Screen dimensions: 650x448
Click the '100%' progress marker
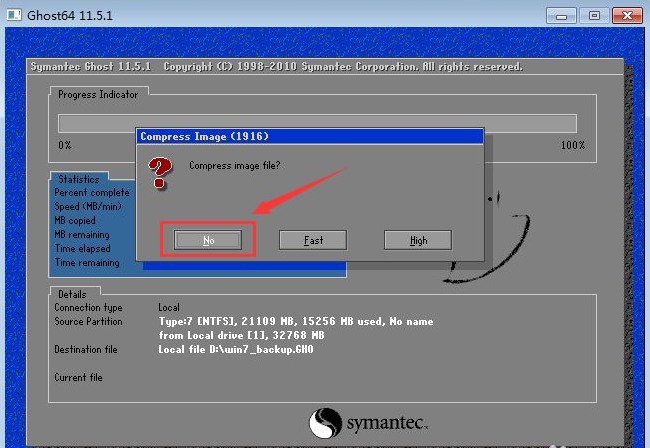[573, 145]
